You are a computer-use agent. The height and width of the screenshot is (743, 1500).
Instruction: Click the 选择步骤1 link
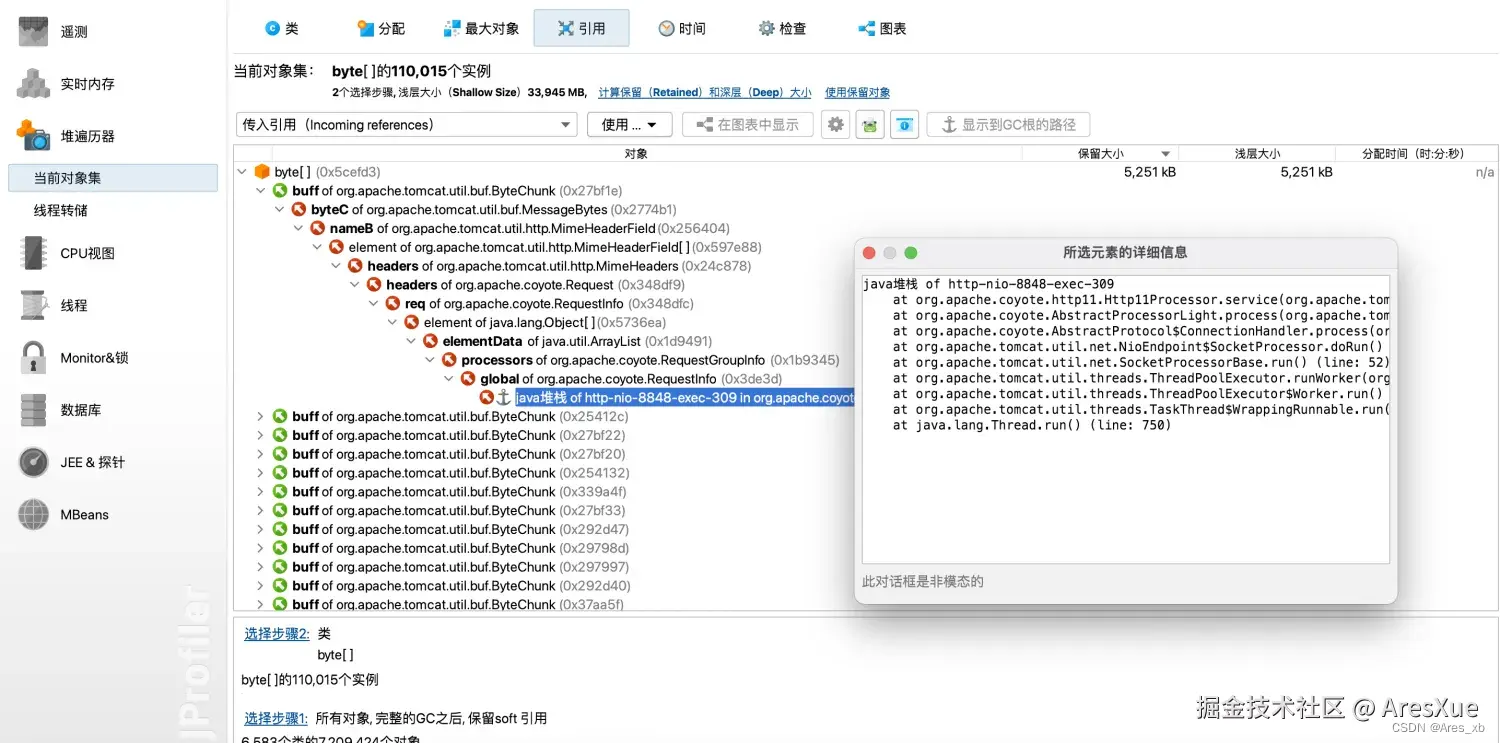(x=277, y=718)
